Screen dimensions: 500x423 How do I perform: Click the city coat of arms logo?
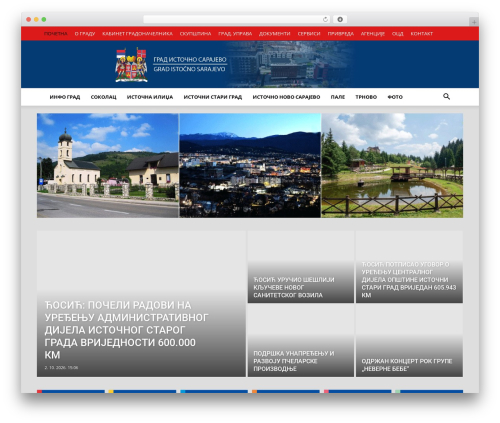(131, 65)
